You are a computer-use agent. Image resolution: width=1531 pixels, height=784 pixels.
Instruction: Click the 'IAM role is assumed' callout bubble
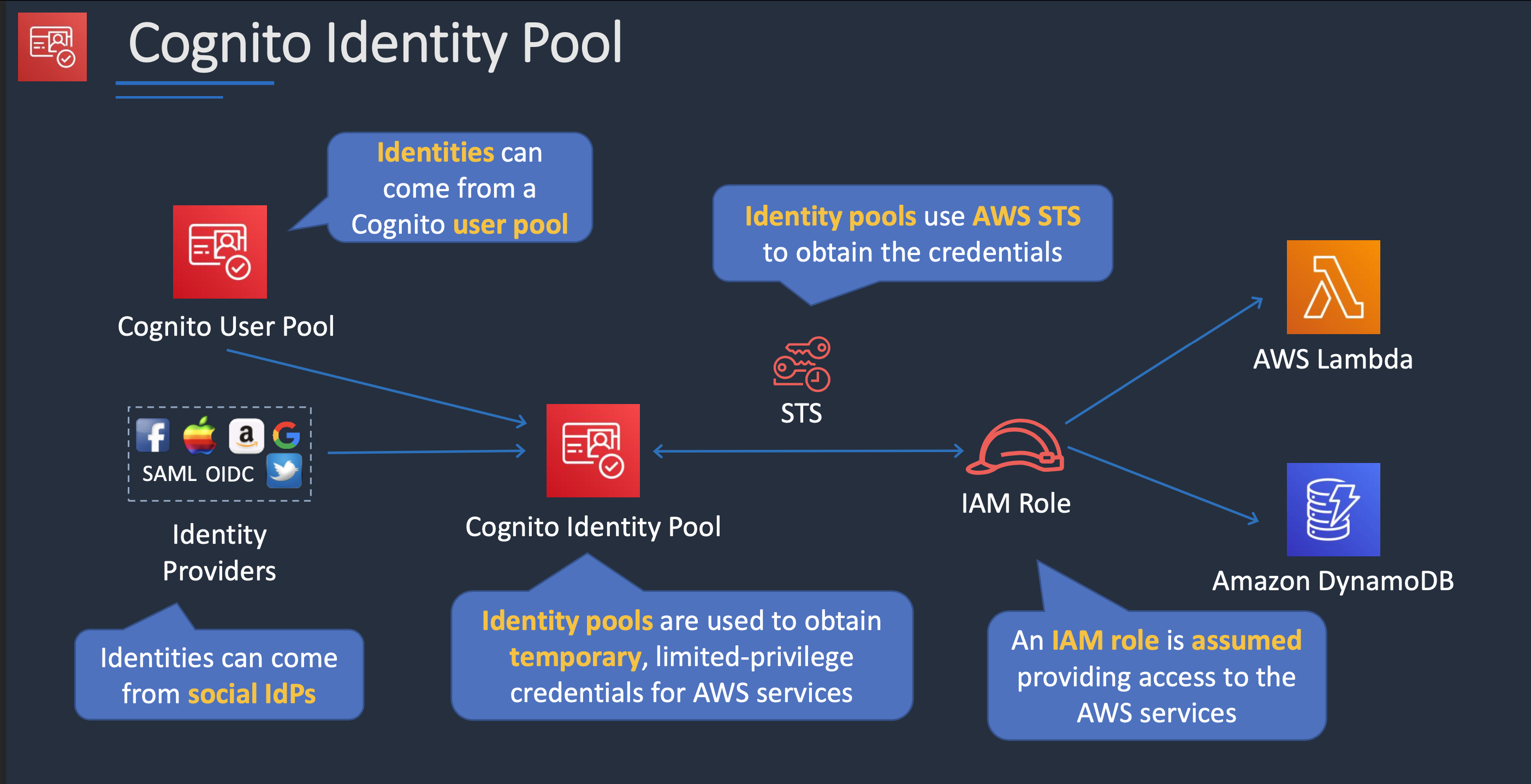tap(1156, 676)
